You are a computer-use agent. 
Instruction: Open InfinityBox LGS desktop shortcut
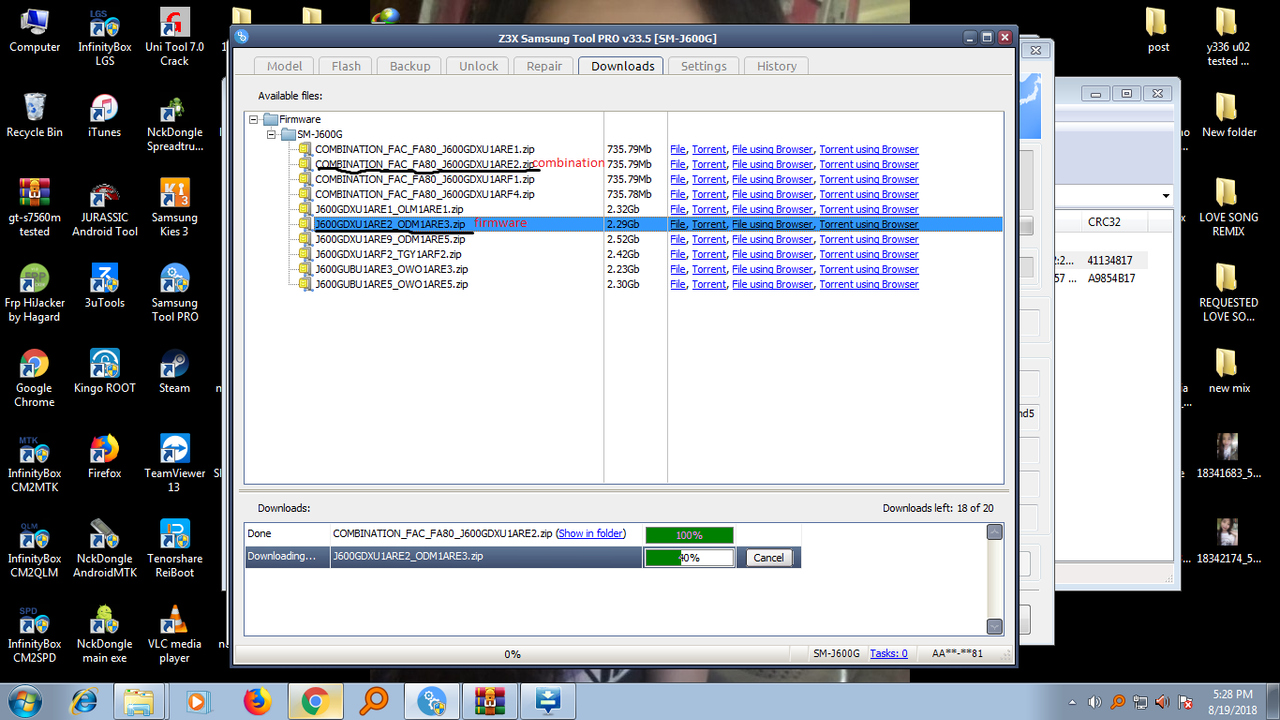104,37
